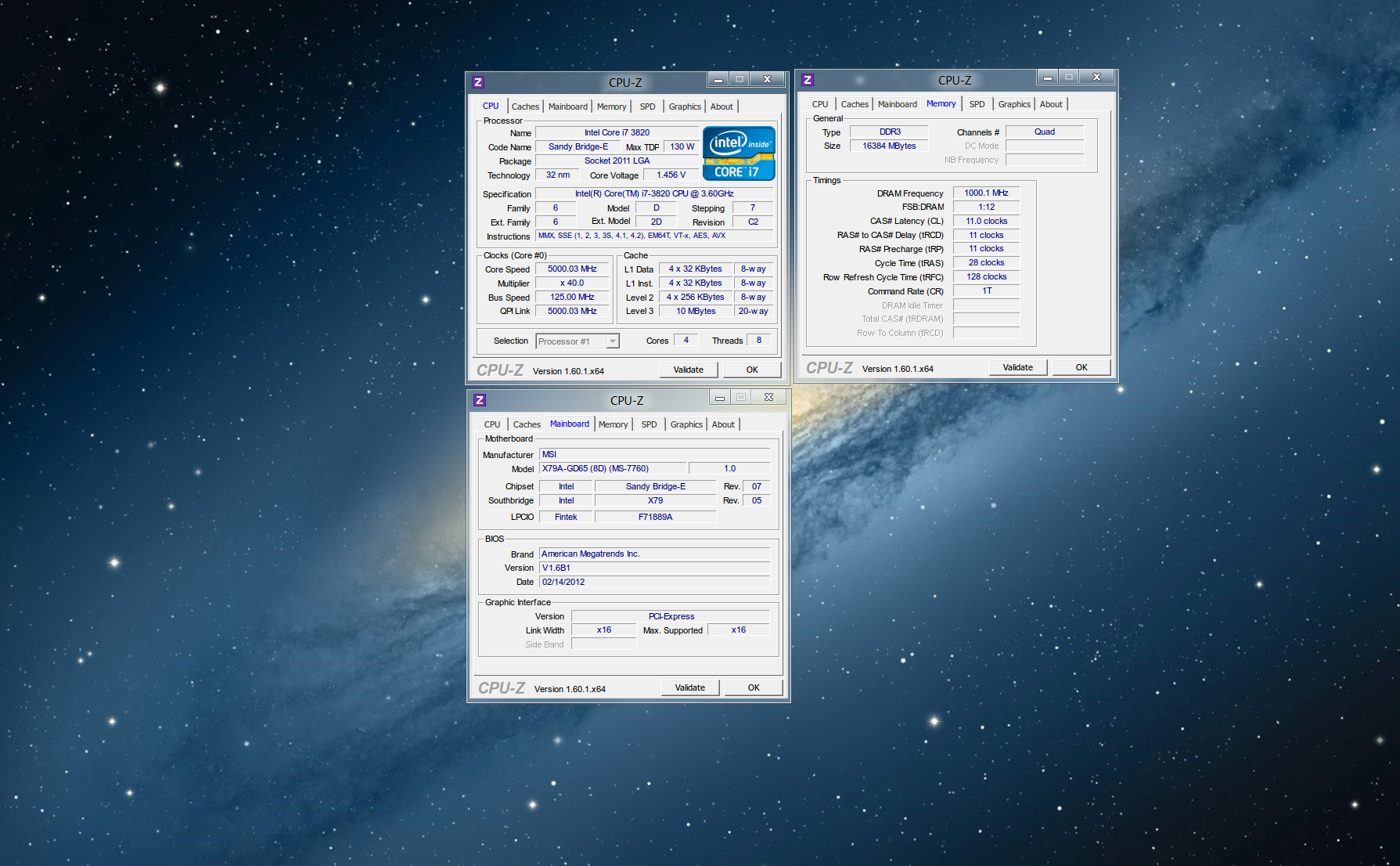Click OK in the CPU window

click(752, 370)
